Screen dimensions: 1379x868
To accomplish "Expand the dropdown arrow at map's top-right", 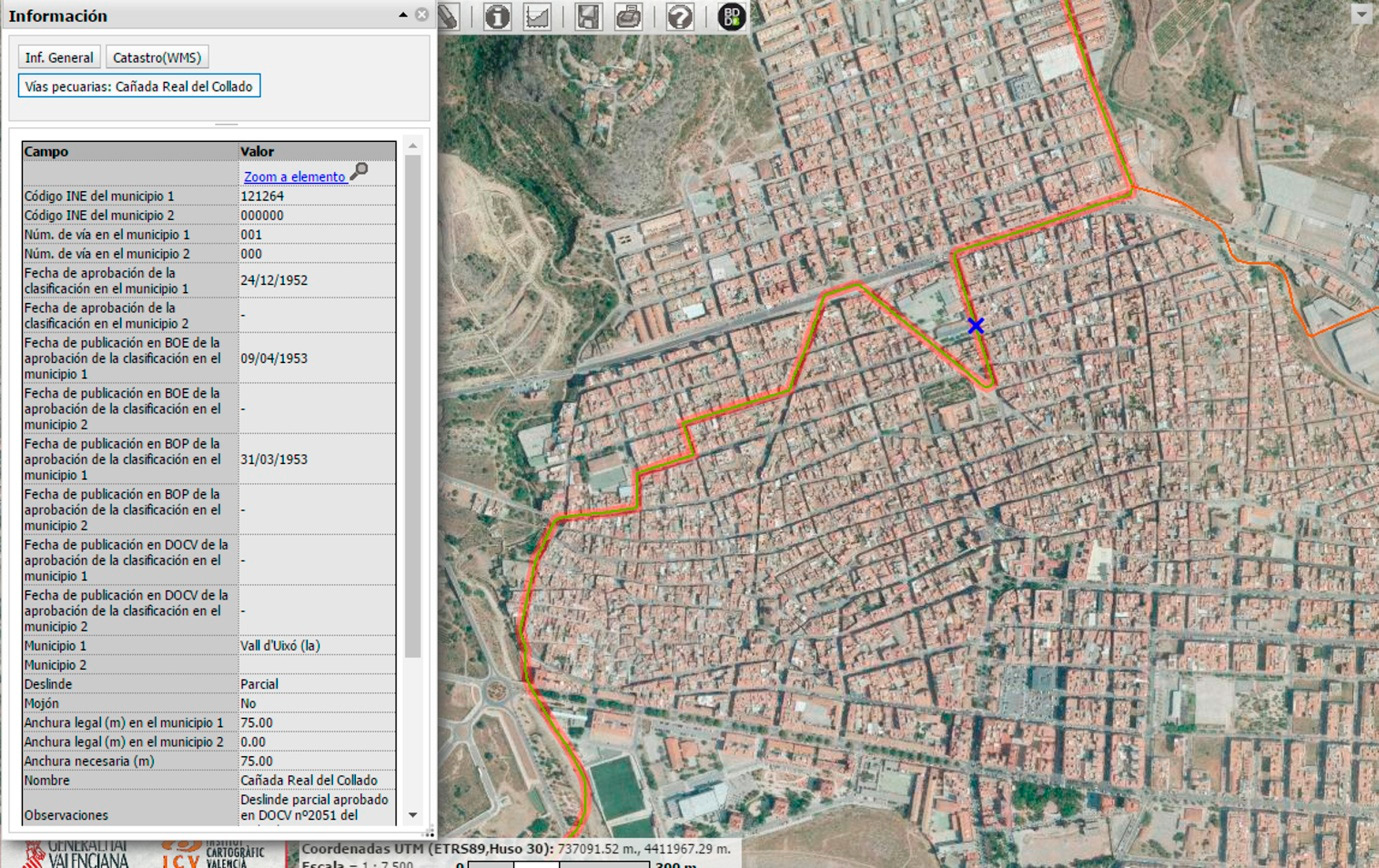I will coord(1364,14).
